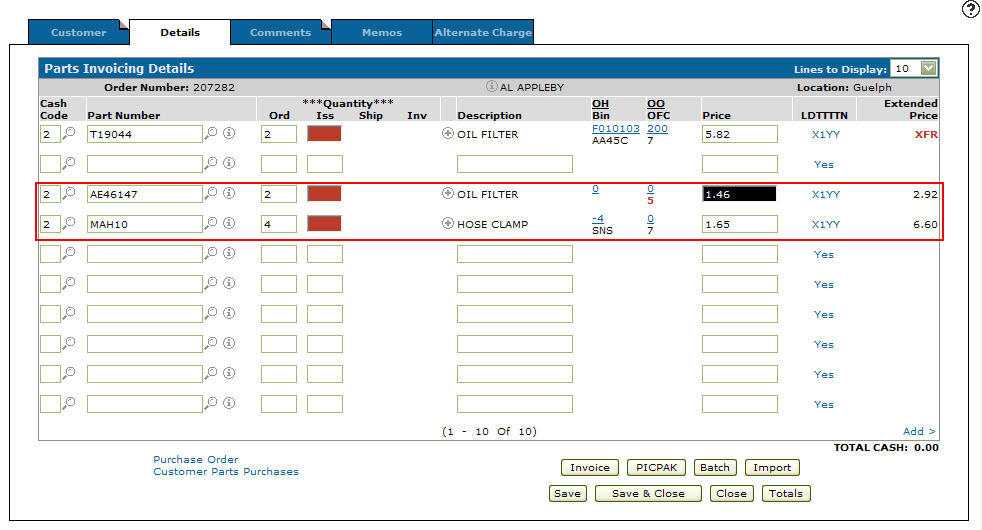Image resolution: width=982 pixels, height=530 pixels.
Task: Click part number field T19044
Action: pyautogui.click(x=145, y=134)
